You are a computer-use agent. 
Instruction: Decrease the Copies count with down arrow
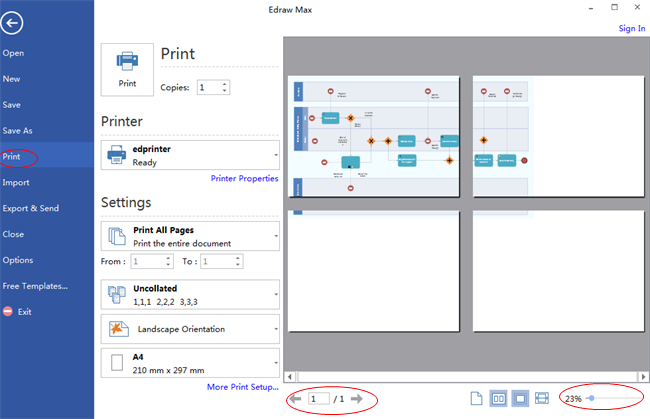tap(225, 90)
